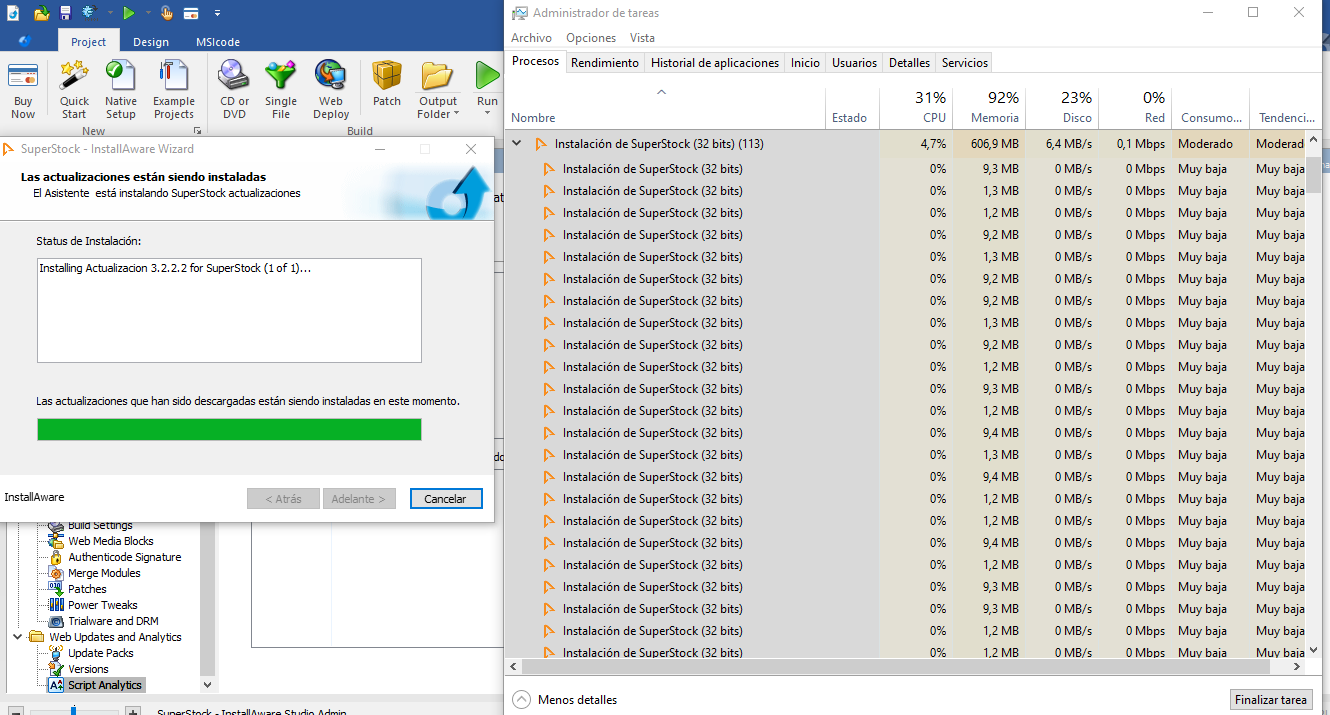Click the zoom in plus button
The width and height of the screenshot is (1330, 715).
click(132, 711)
